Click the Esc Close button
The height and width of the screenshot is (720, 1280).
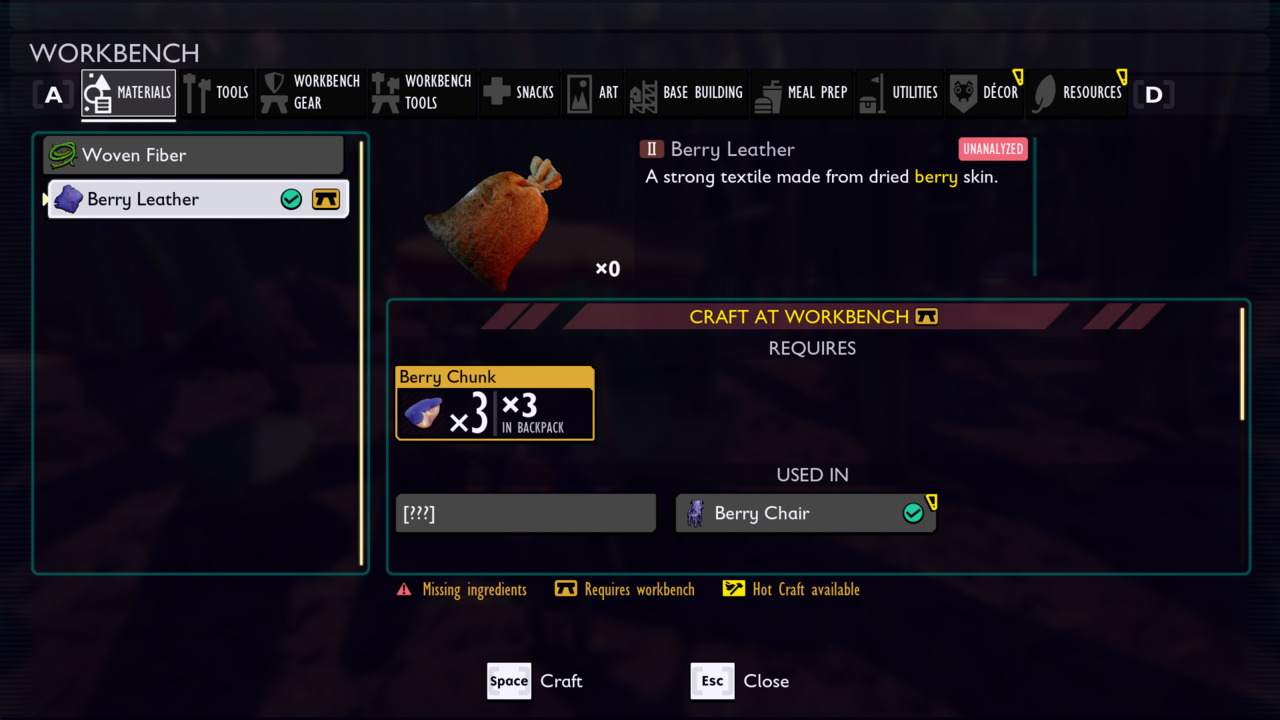pos(740,681)
